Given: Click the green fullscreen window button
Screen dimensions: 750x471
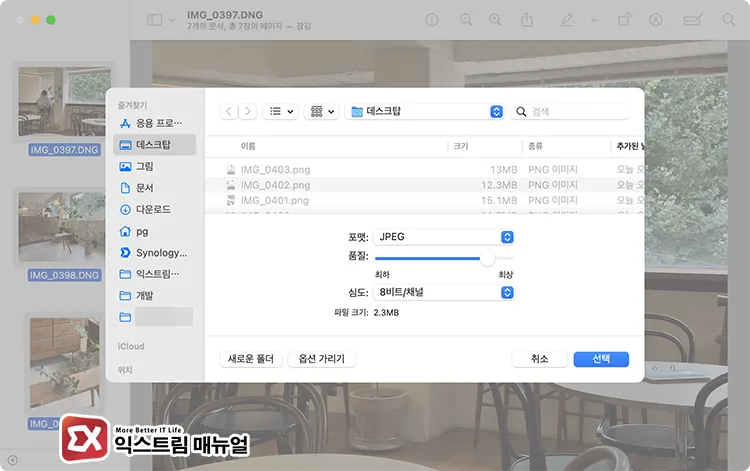Looking at the screenshot, I should tap(51, 20).
